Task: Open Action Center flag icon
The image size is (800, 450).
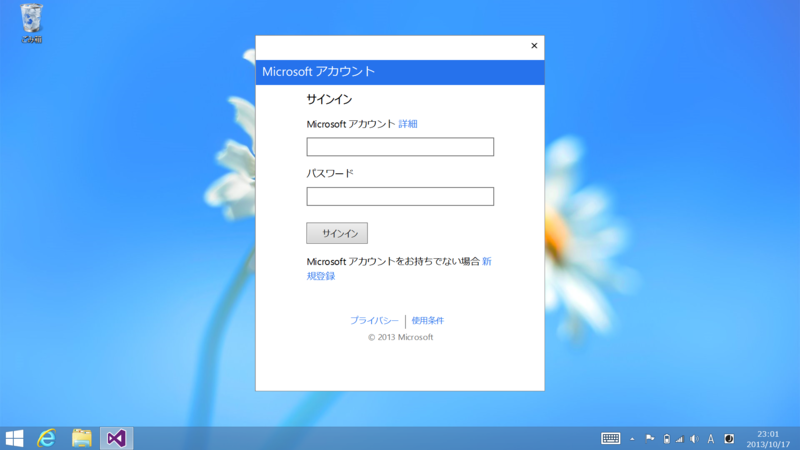Action: [649, 438]
